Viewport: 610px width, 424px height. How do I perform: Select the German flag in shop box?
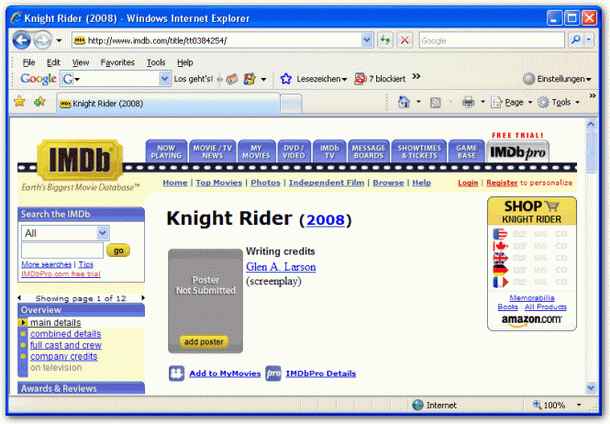[x=500, y=270]
